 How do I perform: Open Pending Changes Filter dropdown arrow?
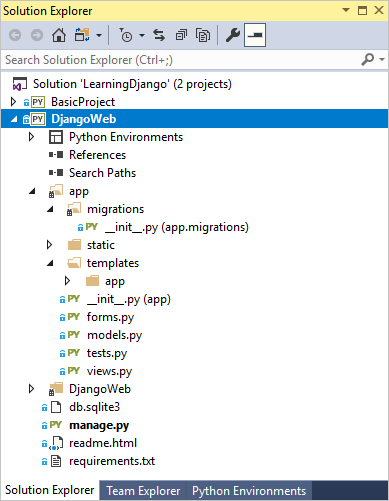(x=142, y=35)
